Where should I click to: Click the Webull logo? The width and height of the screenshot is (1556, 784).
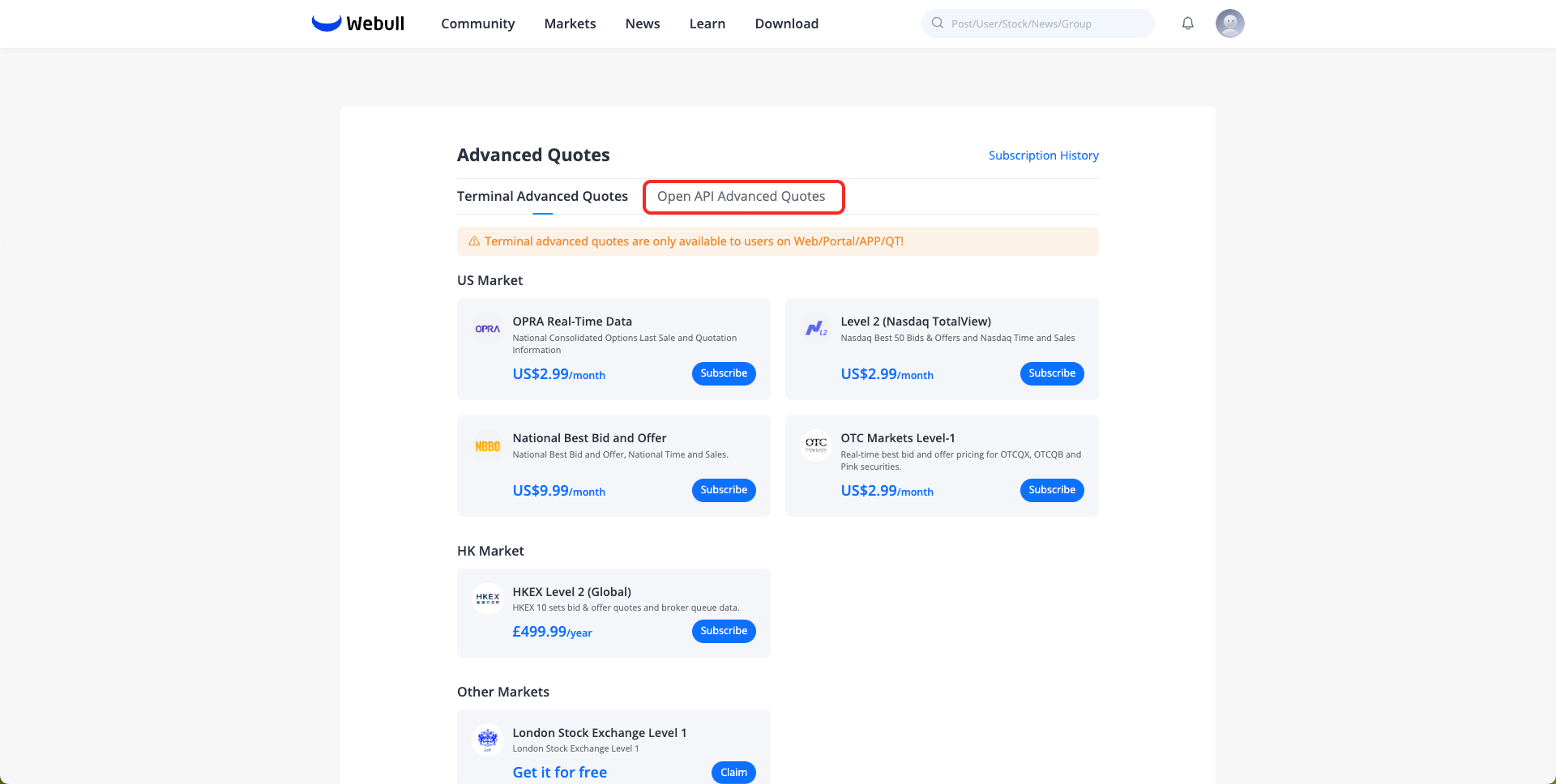[358, 23]
